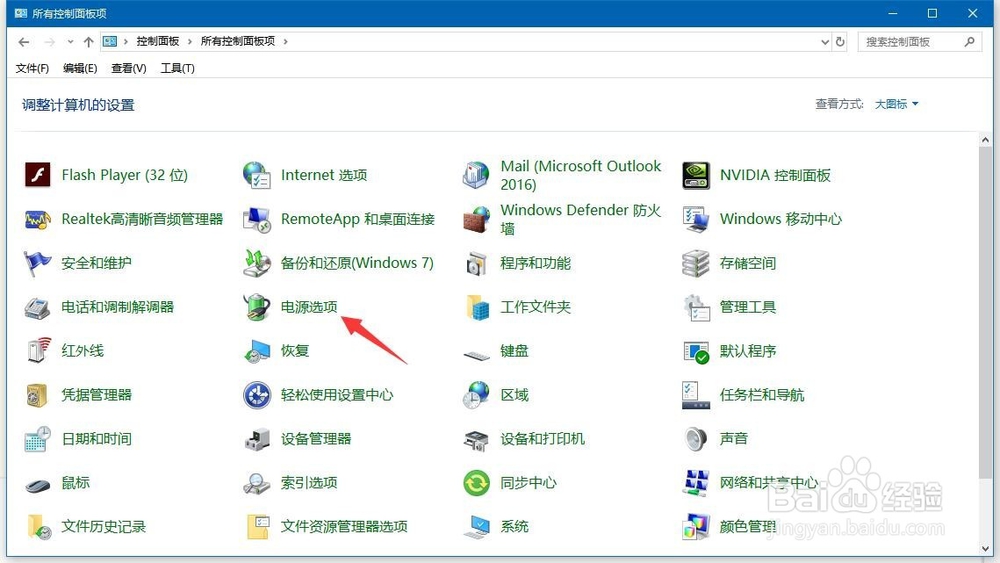
Task: Open the 轻松使用设置中心 icon
Action: pyautogui.click(x=257, y=395)
